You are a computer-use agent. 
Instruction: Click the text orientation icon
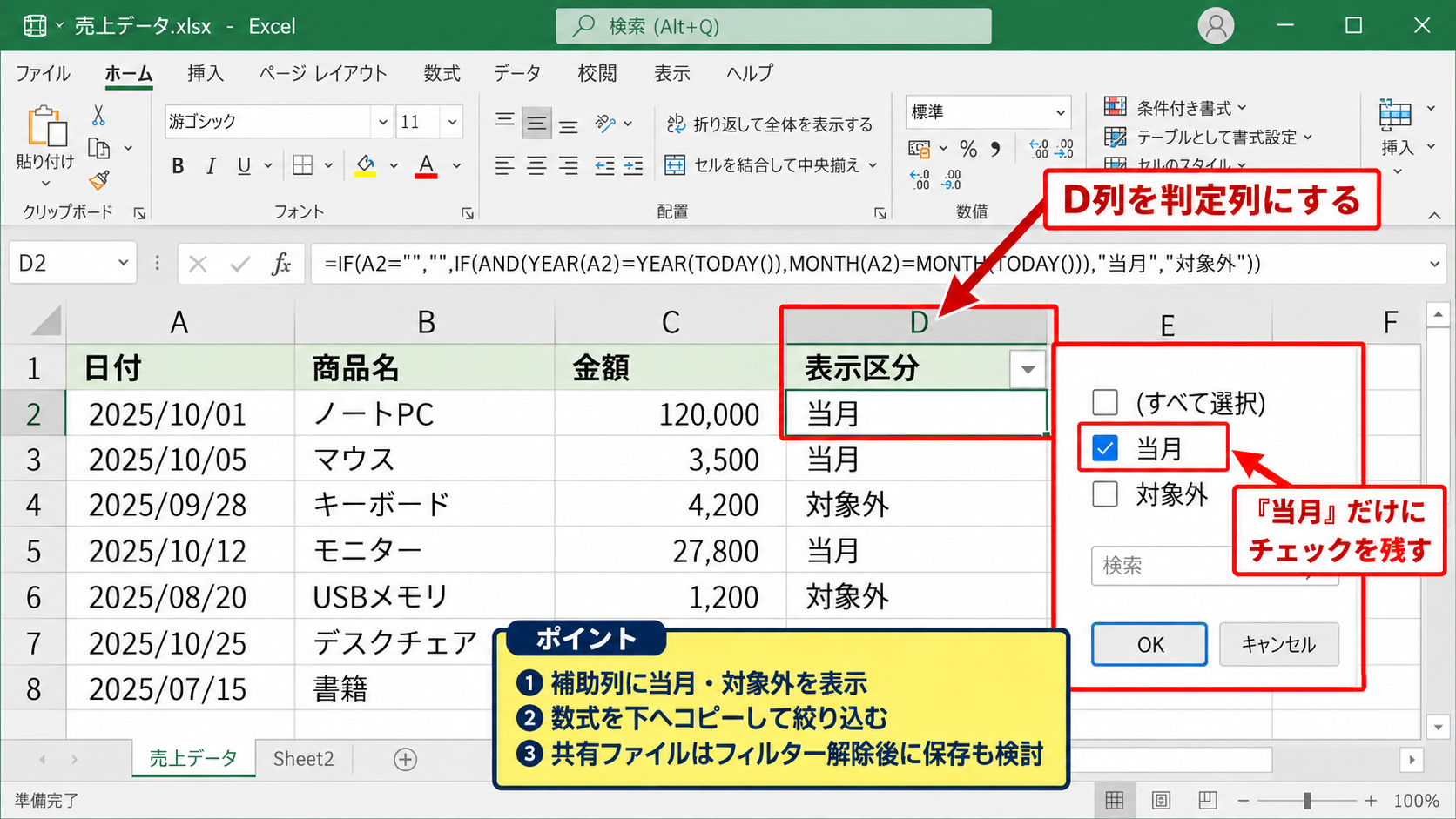click(x=605, y=124)
